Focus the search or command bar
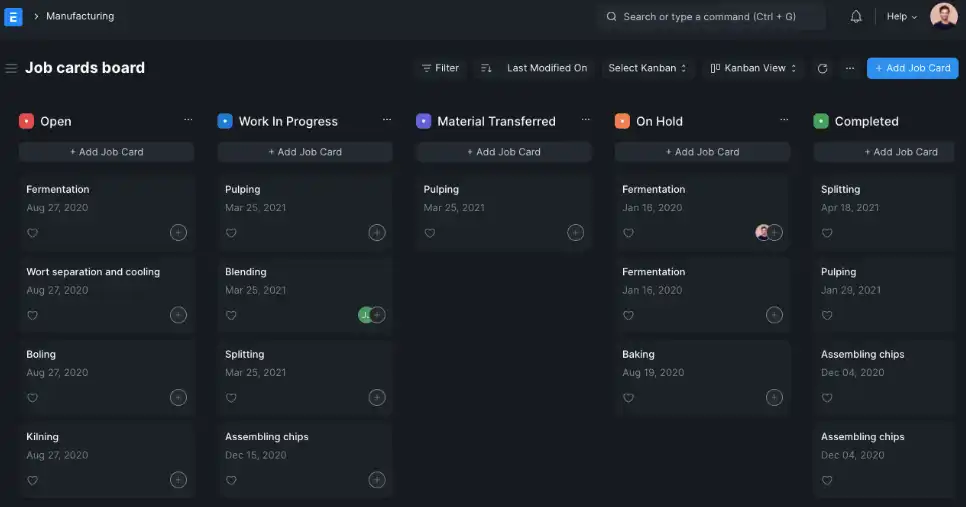This screenshot has width=966, height=507. (711, 17)
